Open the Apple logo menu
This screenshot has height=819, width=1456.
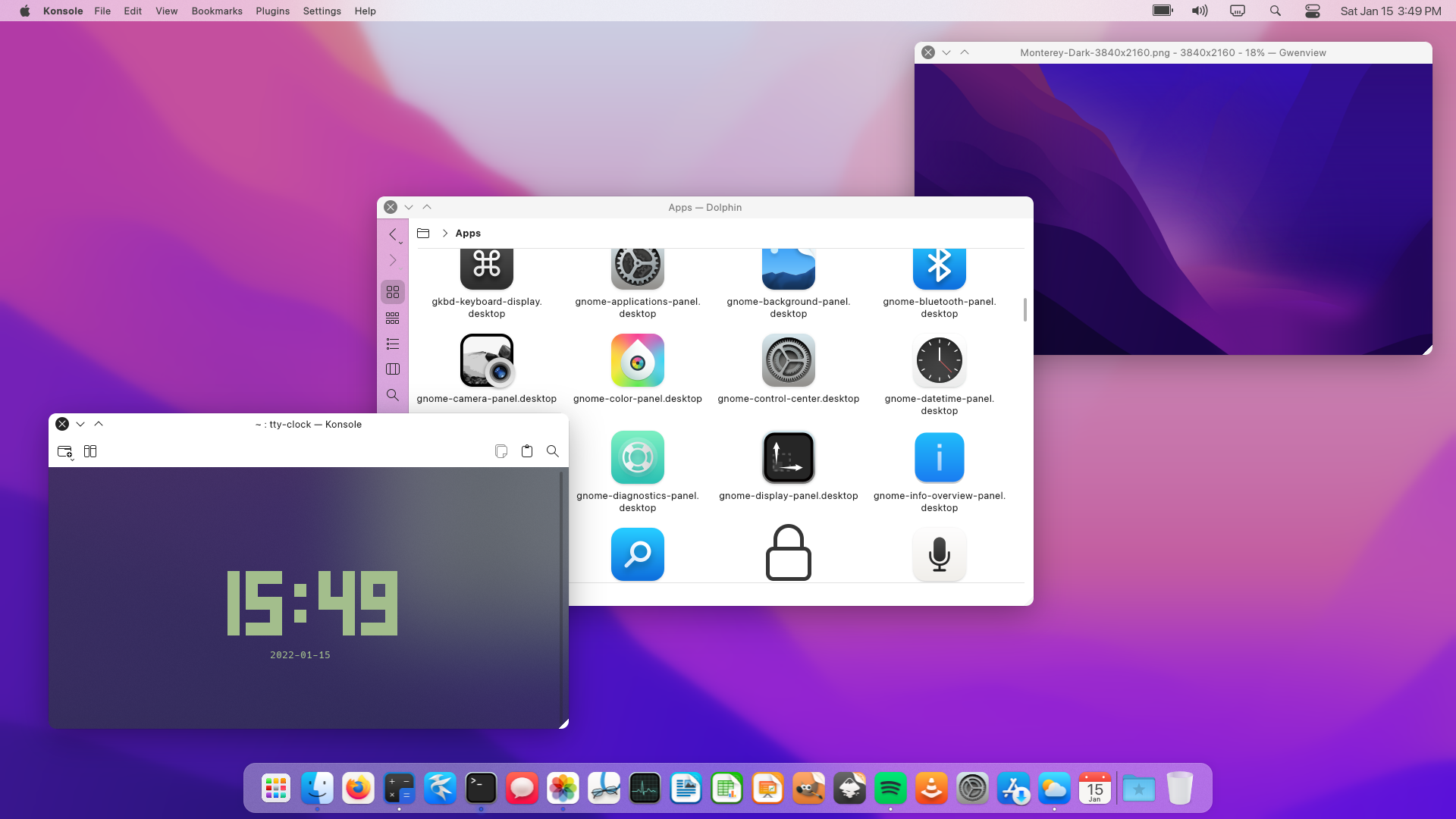pyautogui.click(x=25, y=11)
